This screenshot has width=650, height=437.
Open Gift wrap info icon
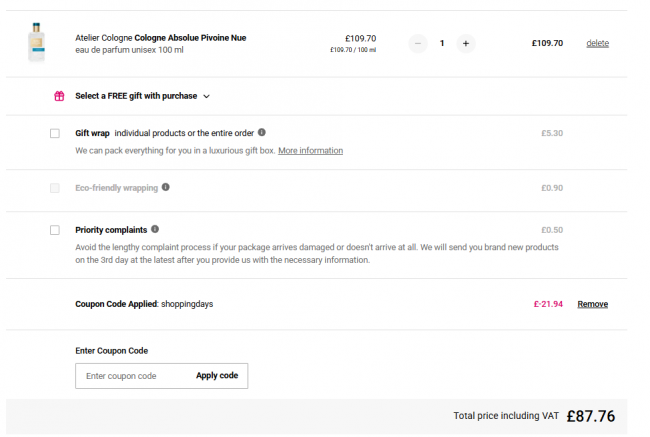[262, 132]
